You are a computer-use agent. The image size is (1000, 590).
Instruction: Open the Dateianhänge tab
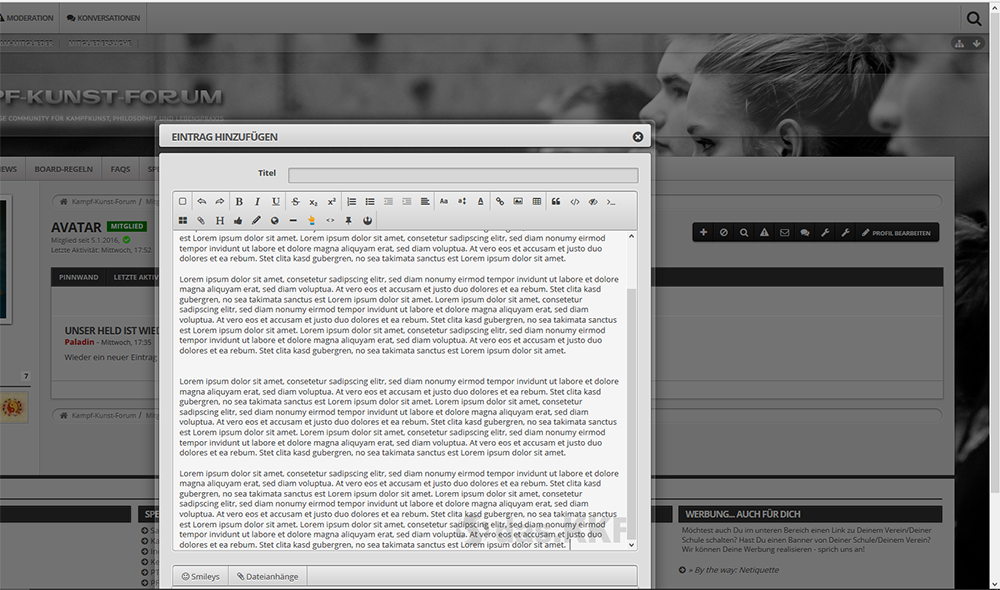[268, 576]
